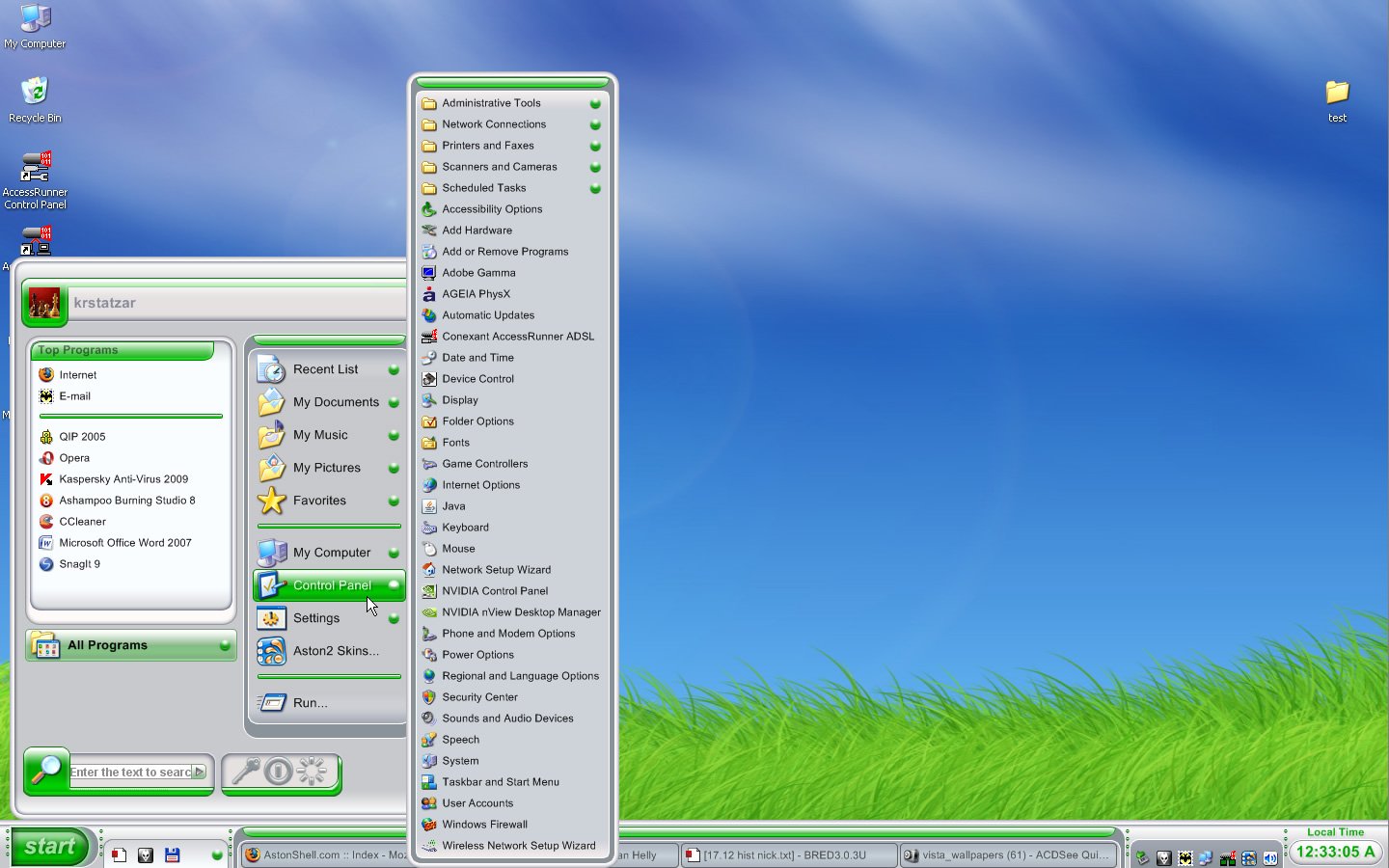Open Aston2 Skins... from the Start menu
1389x868 pixels.
pyautogui.click(x=329, y=651)
